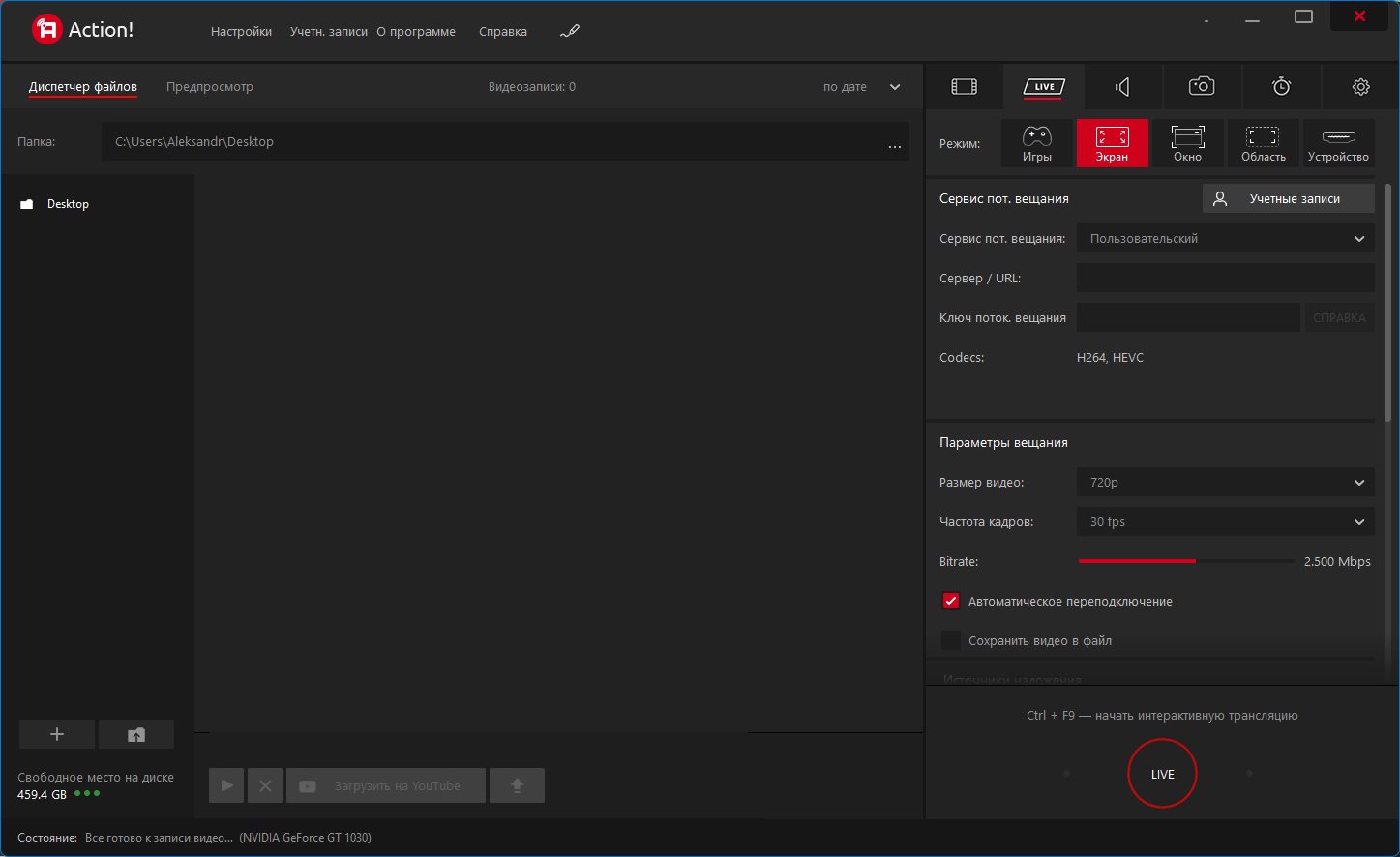Screen dimensions: 1400x857
Task: Expand the по дате sort dropdown
Action: pos(862,87)
